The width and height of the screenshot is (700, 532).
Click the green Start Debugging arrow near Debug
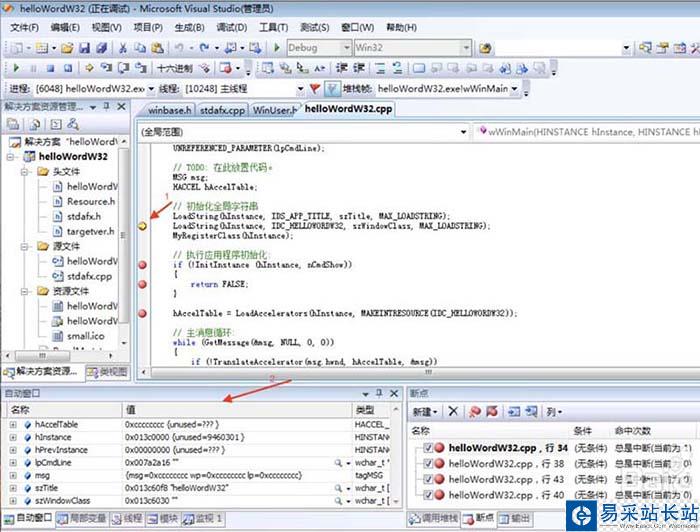[x=276, y=47]
